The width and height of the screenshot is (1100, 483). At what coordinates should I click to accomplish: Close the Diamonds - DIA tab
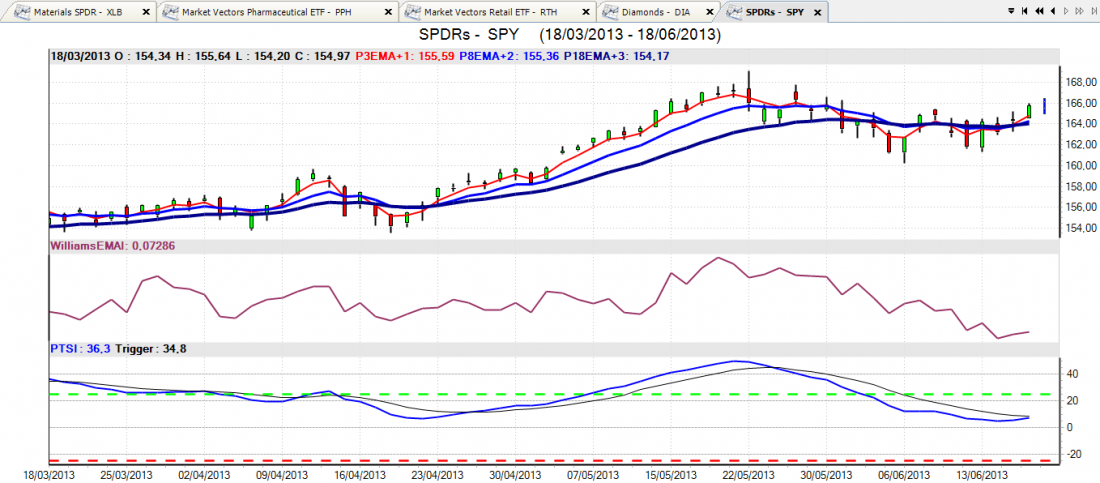pos(707,12)
